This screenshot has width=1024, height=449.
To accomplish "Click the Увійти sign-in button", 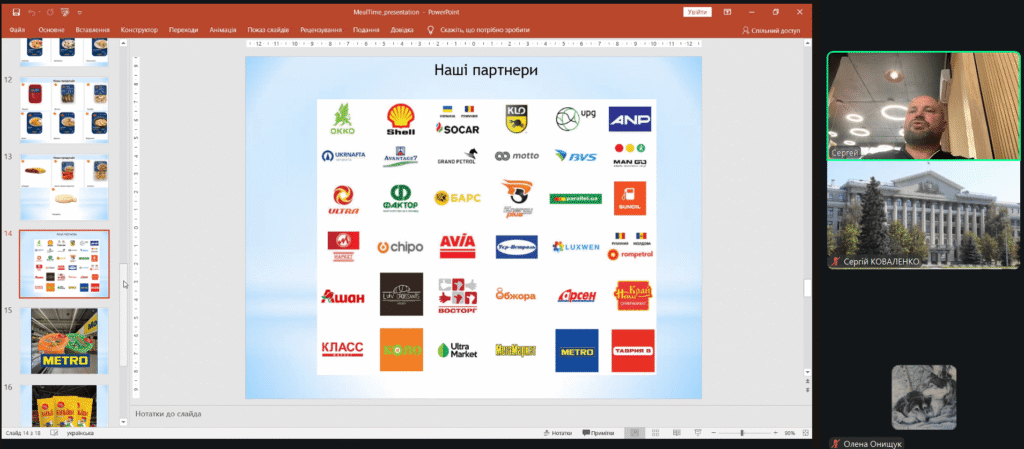I will [x=698, y=12].
